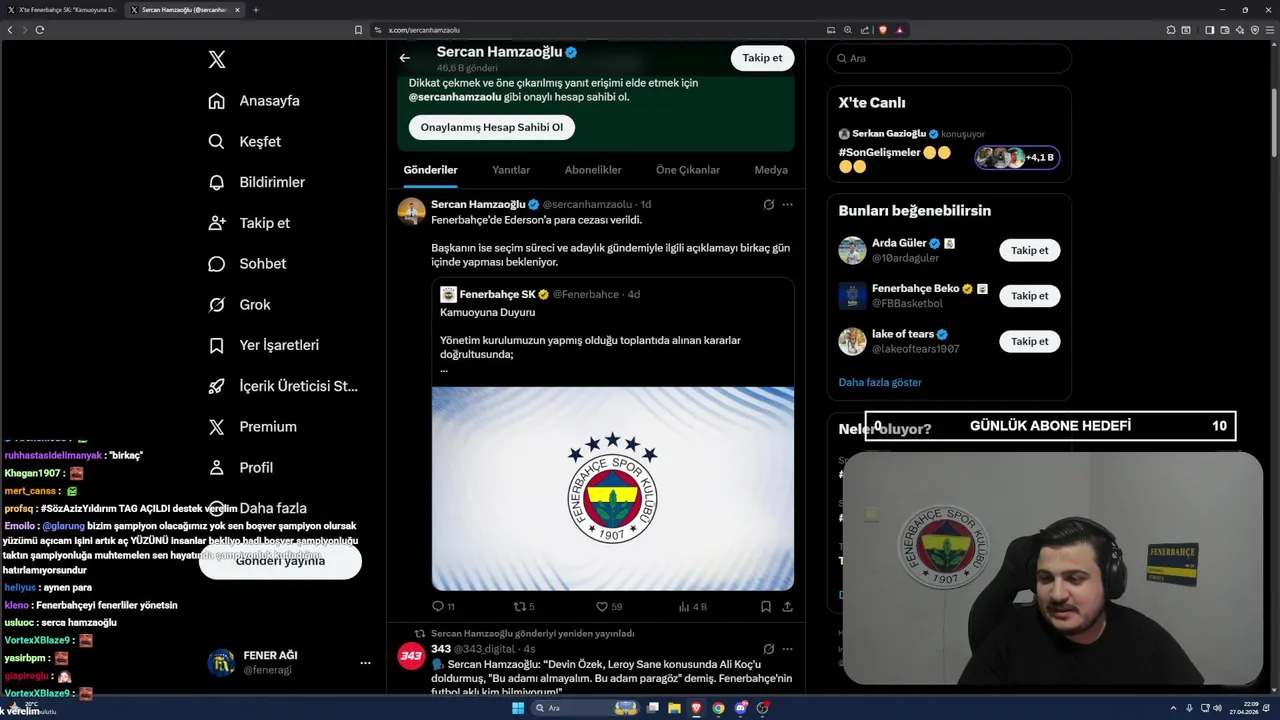View analytics of the Ederson post
The image size is (1280, 720).
coord(693,606)
